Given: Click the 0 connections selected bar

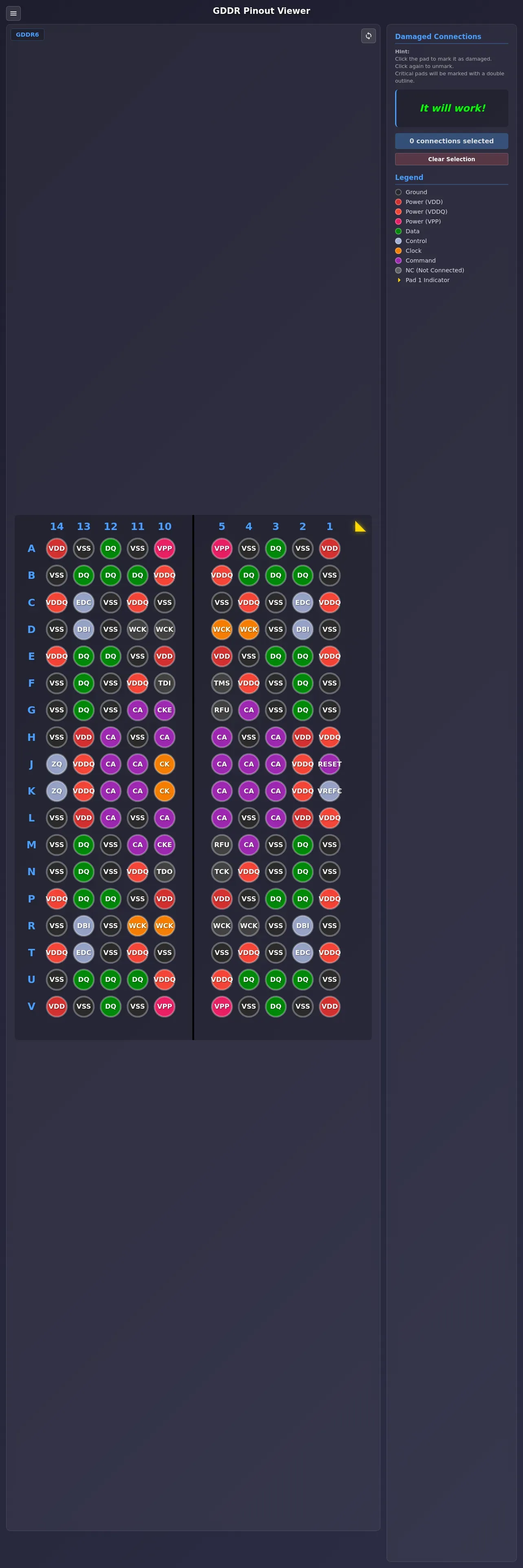Looking at the screenshot, I should coord(451,140).
